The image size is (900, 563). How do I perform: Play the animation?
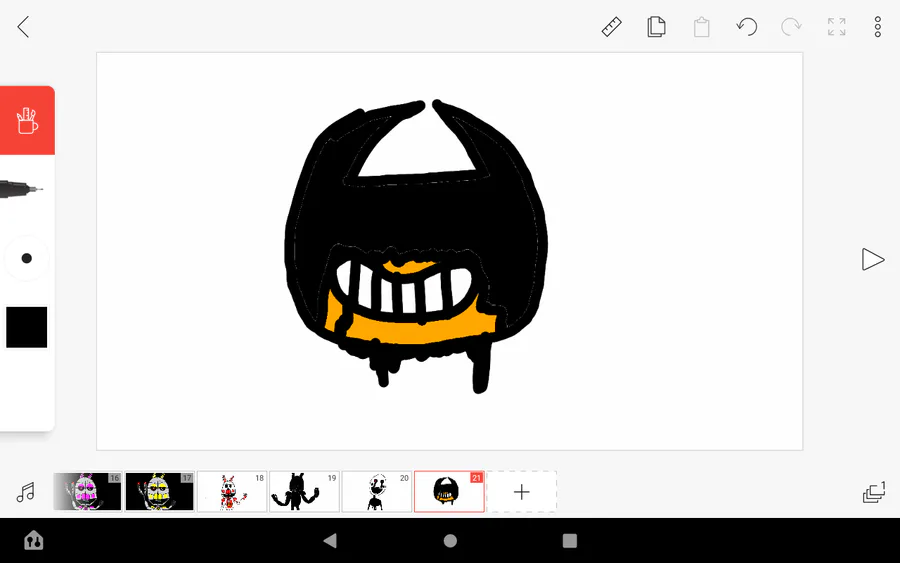pyautogui.click(x=872, y=259)
